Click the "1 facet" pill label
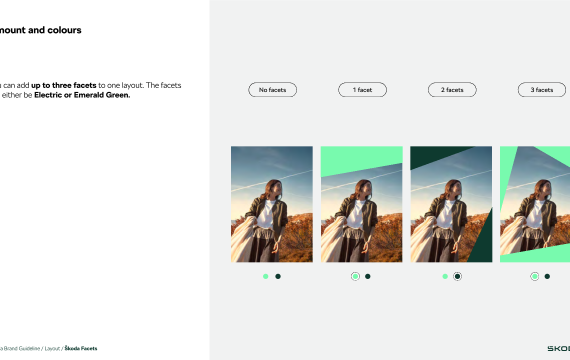The image size is (570, 360). click(362, 90)
